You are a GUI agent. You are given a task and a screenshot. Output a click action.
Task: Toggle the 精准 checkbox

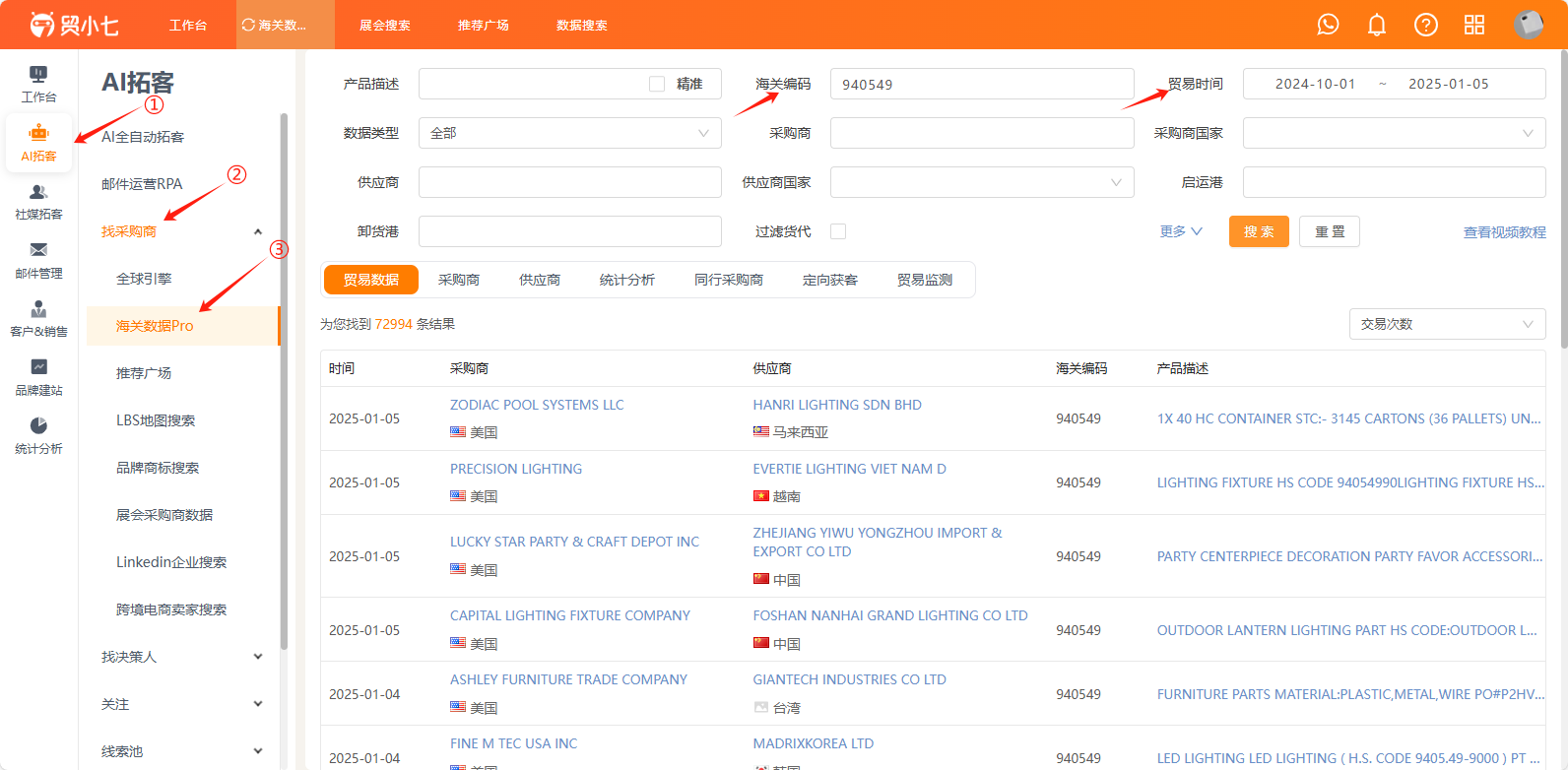[x=657, y=84]
